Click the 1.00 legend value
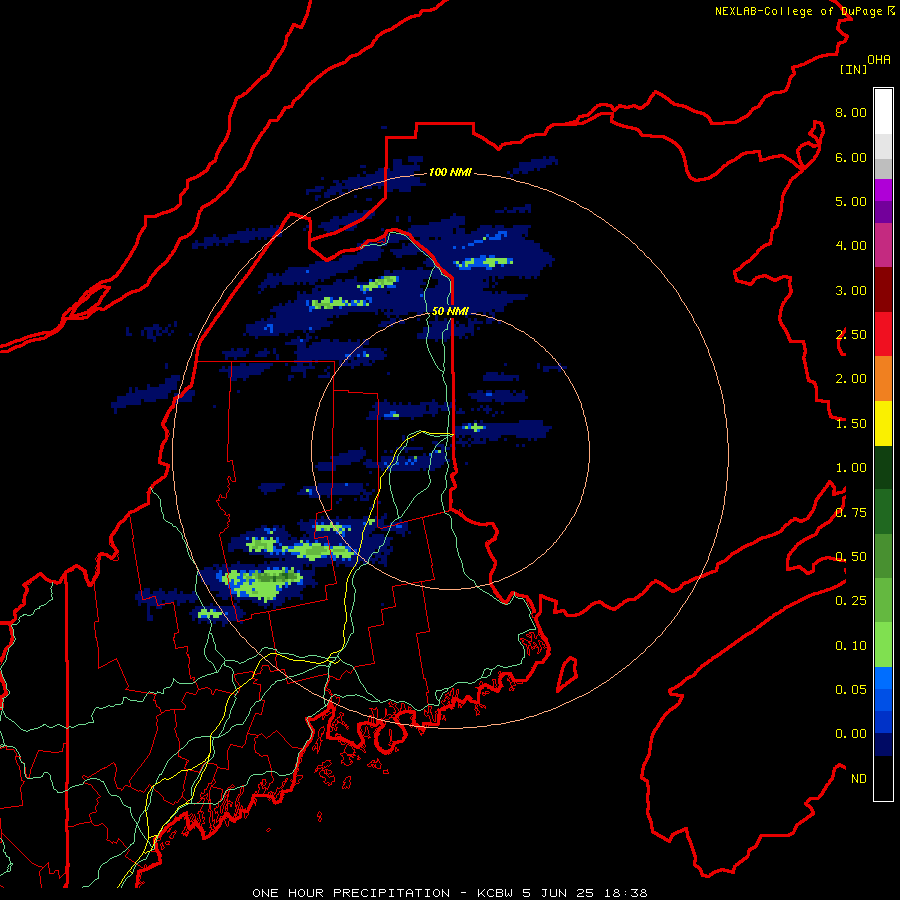The width and height of the screenshot is (900, 900). (851, 468)
